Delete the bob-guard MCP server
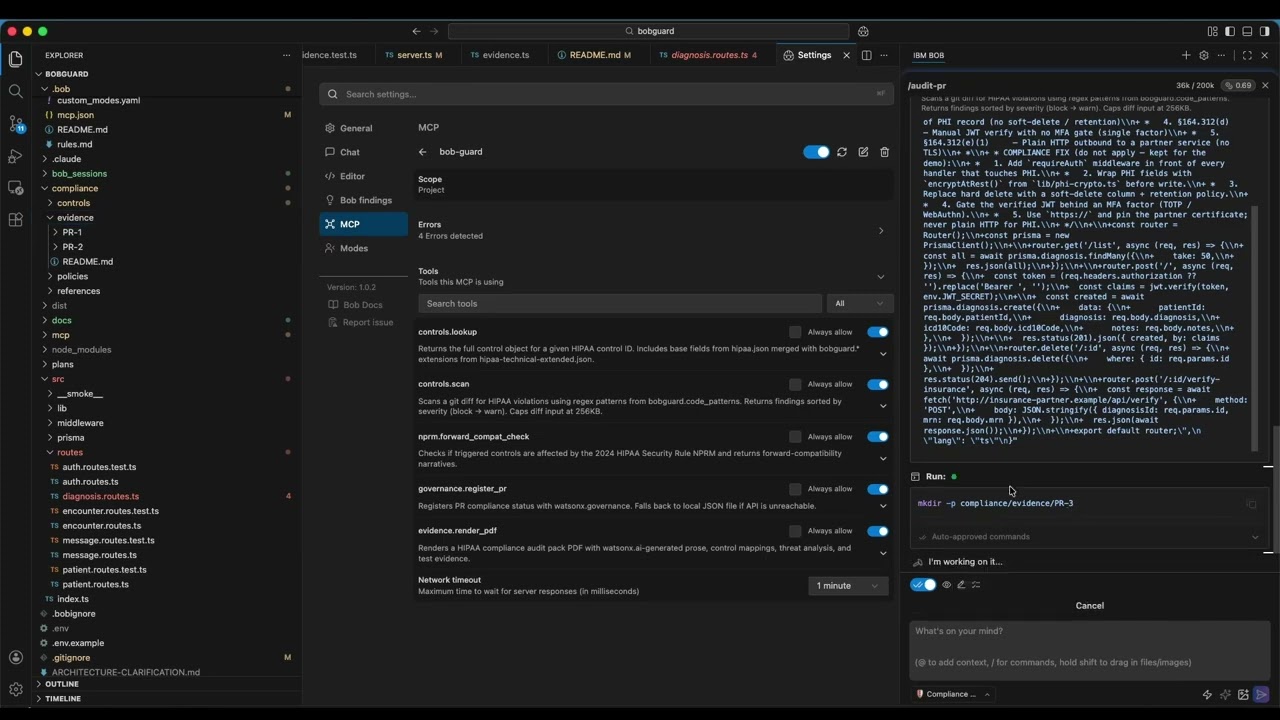 coord(884,152)
